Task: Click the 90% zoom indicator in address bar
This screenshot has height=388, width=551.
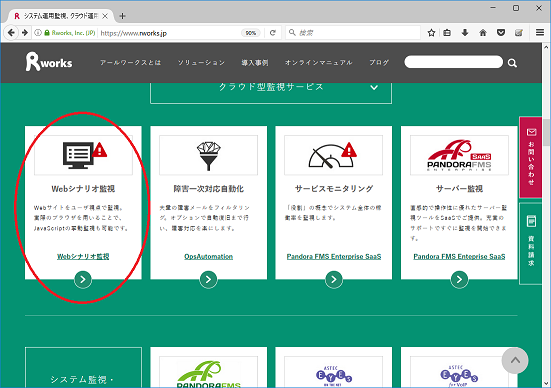Action: click(251, 33)
